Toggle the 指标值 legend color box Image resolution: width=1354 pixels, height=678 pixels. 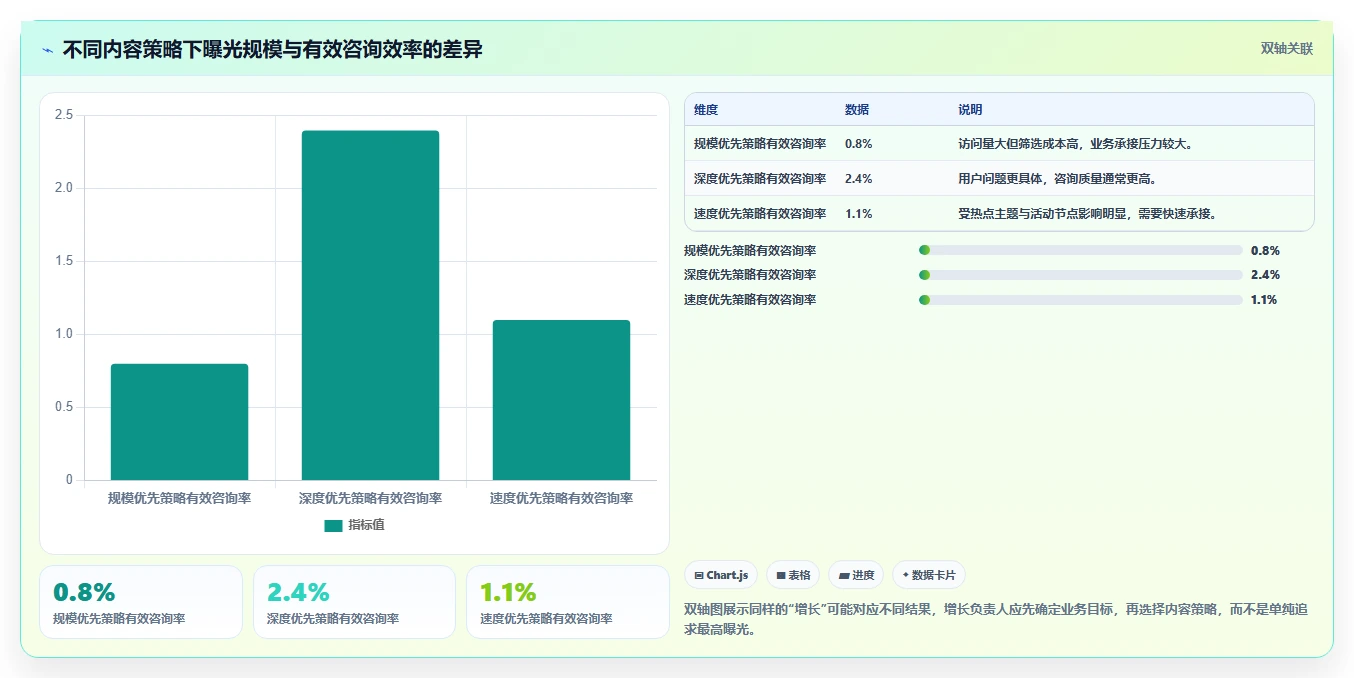pos(333,525)
